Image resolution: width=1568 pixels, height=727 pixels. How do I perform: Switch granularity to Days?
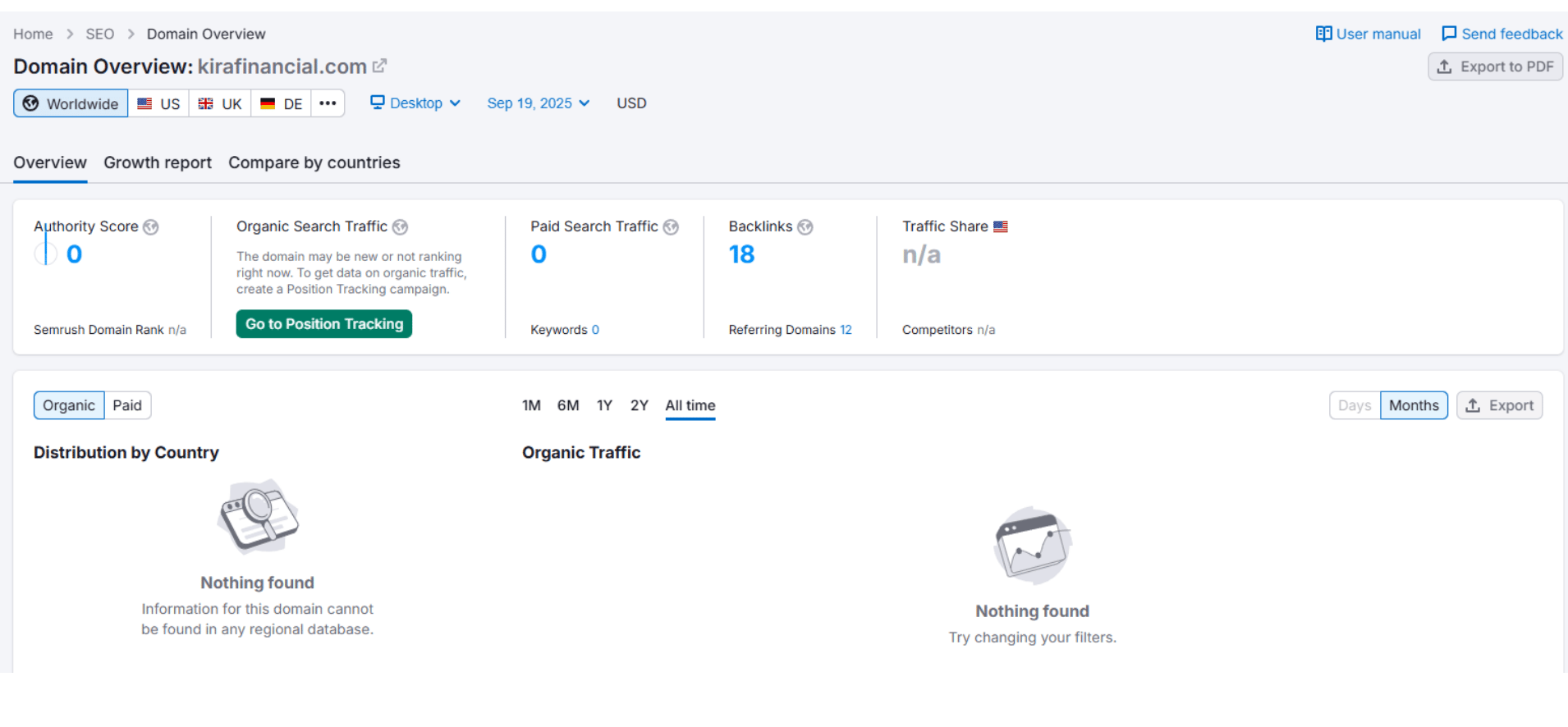[x=1355, y=405]
